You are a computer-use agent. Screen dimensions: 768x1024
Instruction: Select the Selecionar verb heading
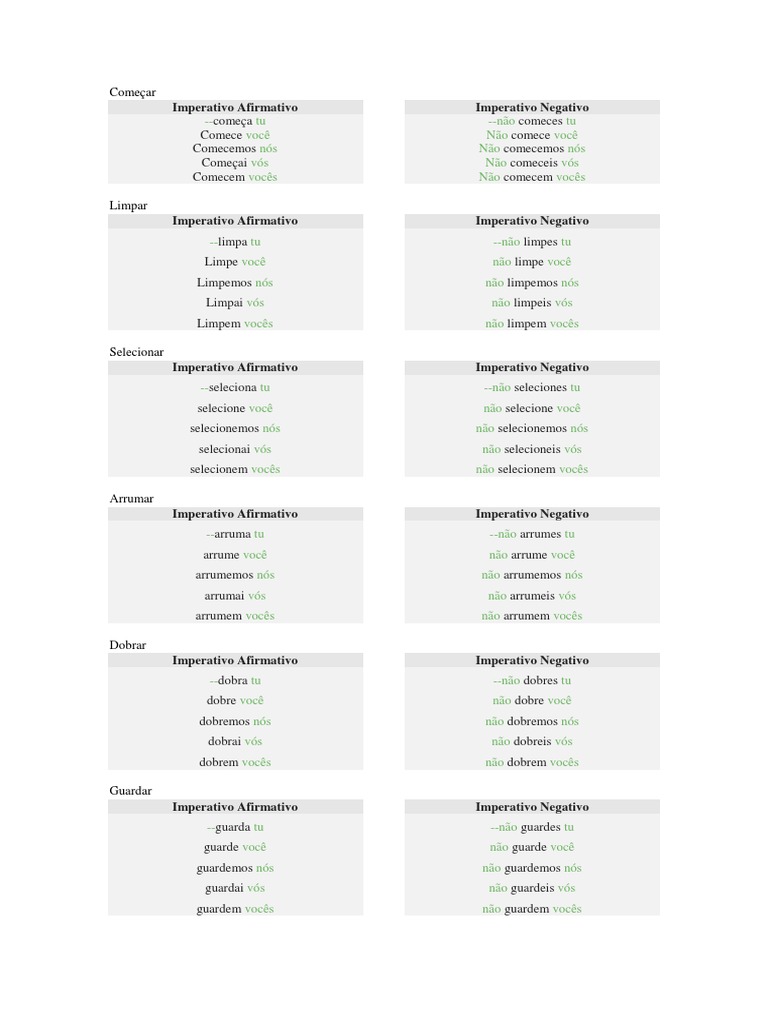[136, 352]
